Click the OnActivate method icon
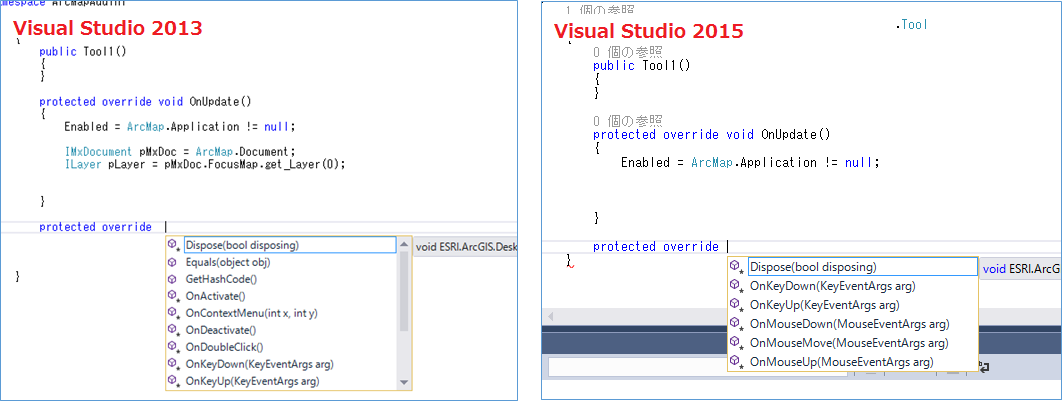This screenshot has width=1064, height=401. [172, 296]
